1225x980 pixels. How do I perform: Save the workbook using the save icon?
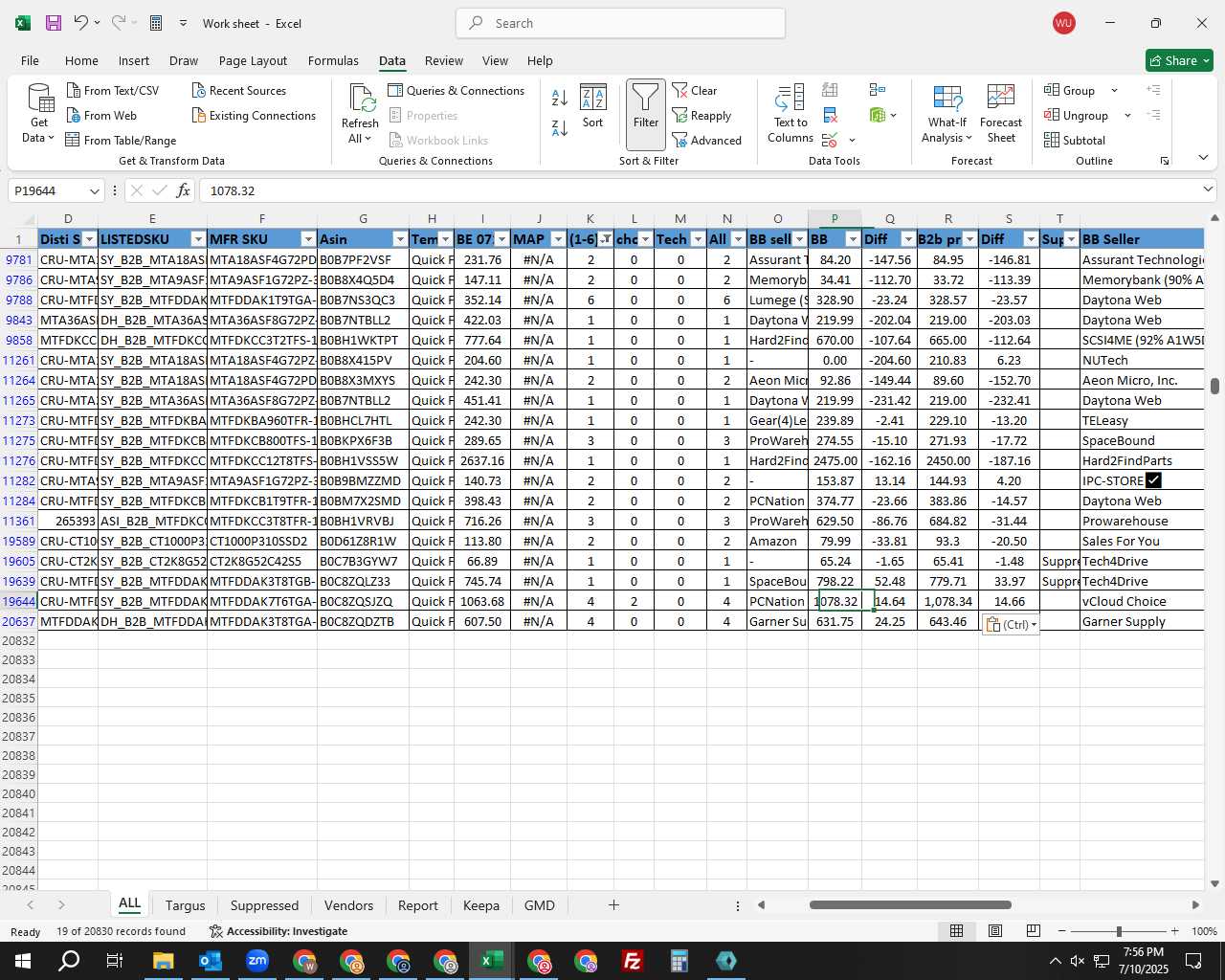click(54, 23)
